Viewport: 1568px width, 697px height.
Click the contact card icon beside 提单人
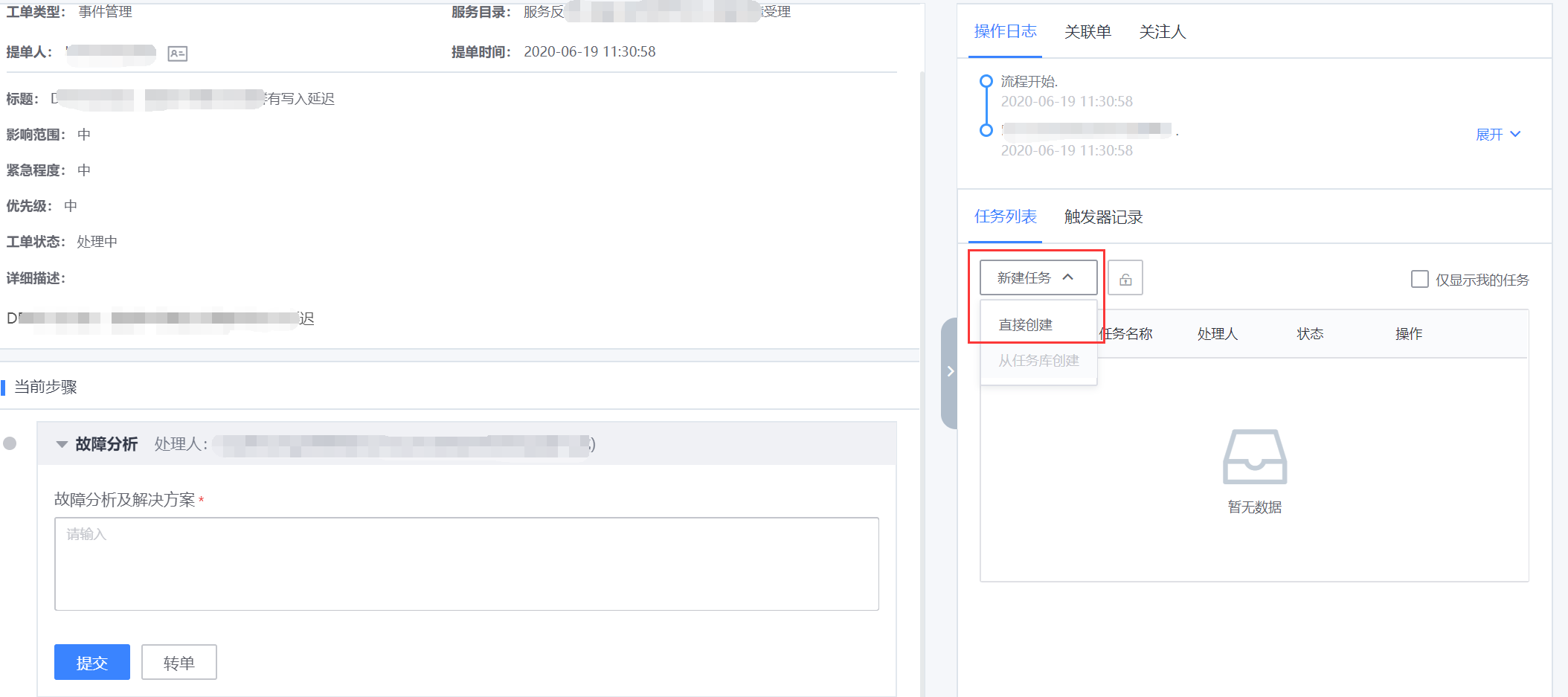click(177, 54)
